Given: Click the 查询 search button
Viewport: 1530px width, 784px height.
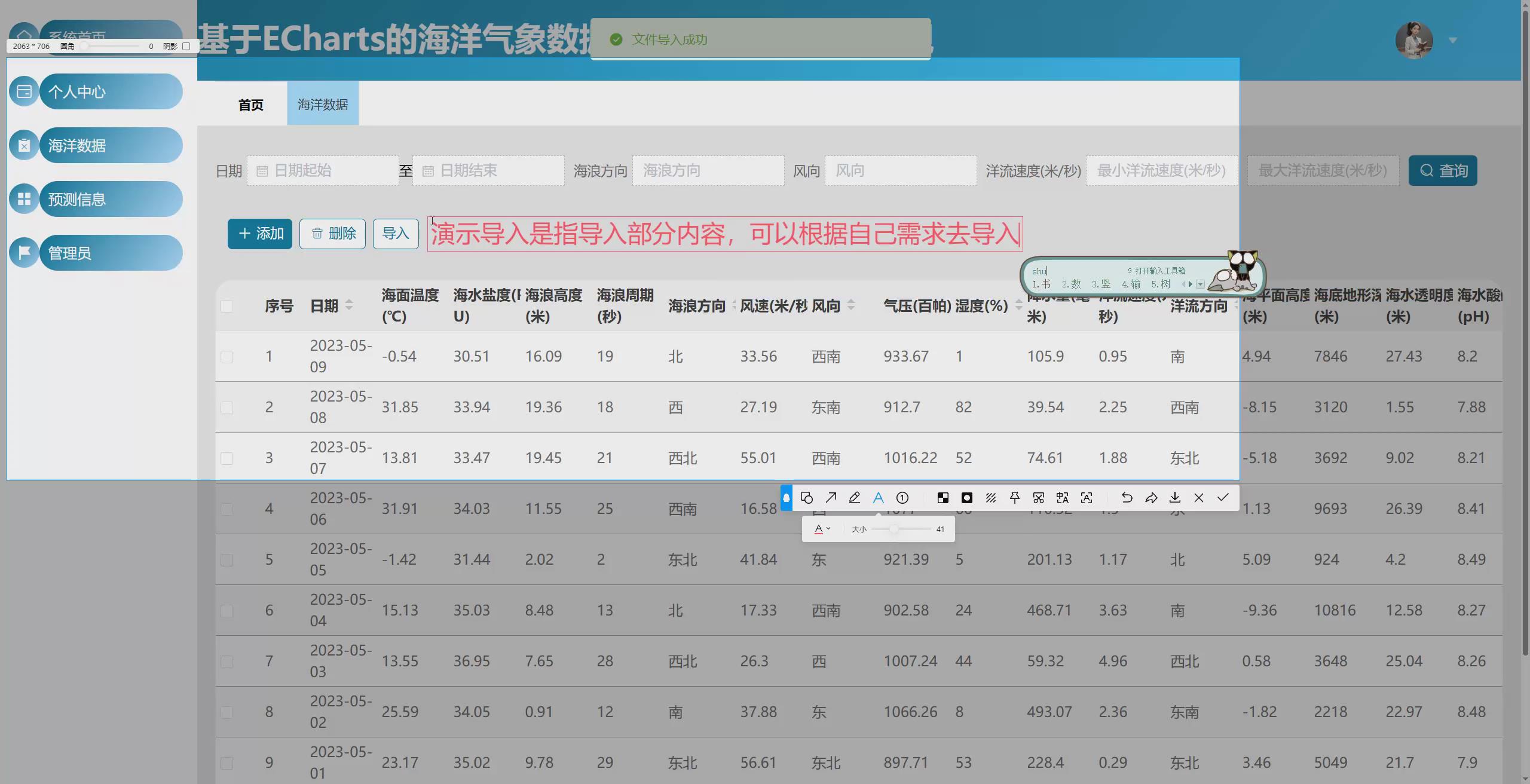Looking at the screenshot, I should (x=1443, y=171).
